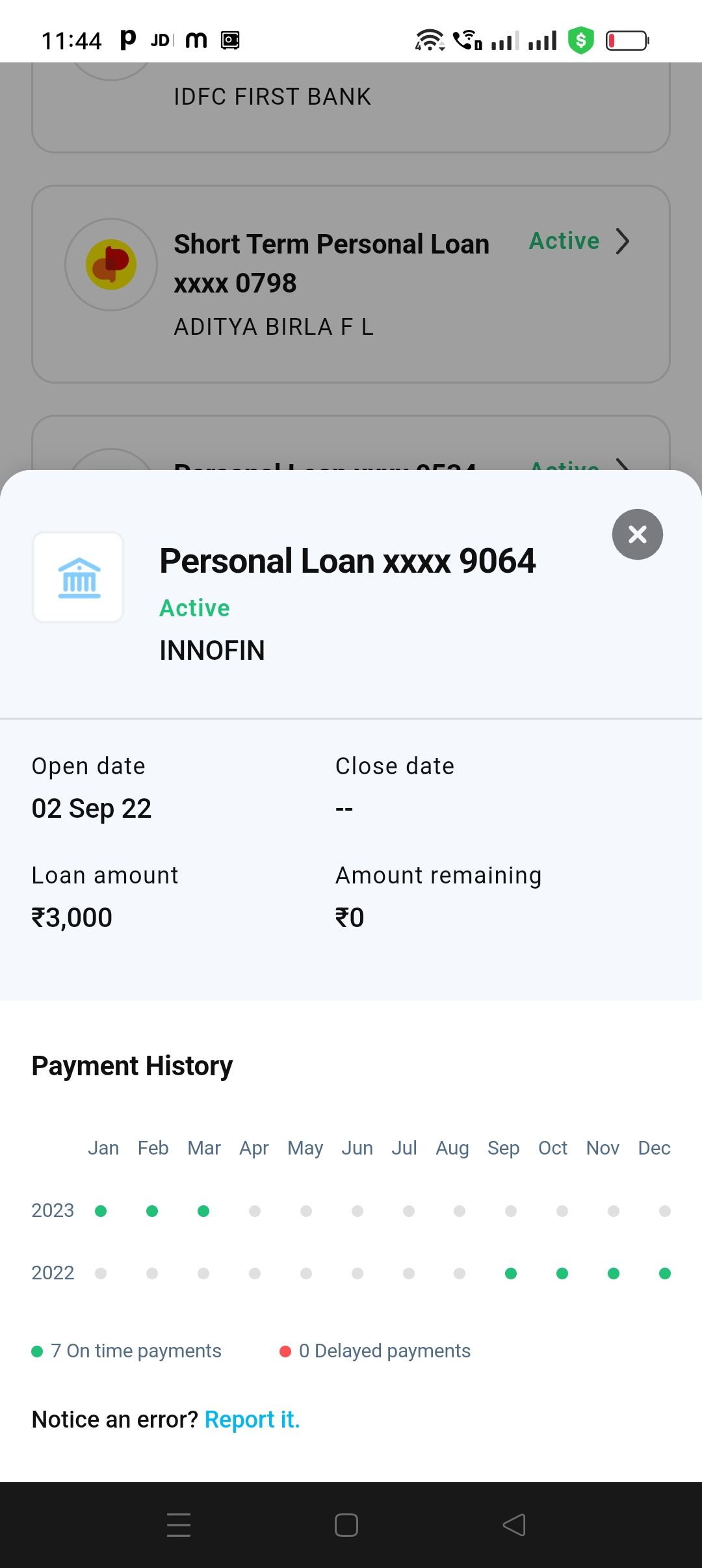
Task: Click the Report it link
Action: point(252,1419)
